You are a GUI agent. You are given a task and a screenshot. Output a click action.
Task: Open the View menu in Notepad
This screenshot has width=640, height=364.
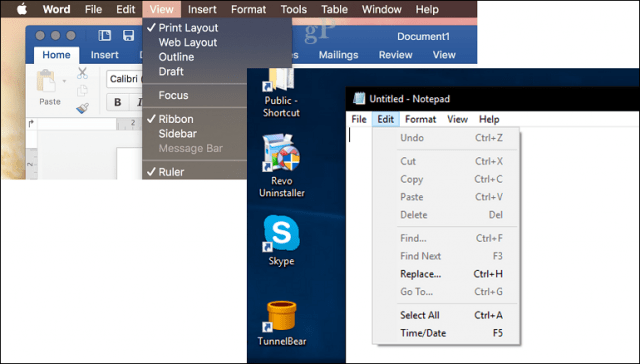(457, 119)
